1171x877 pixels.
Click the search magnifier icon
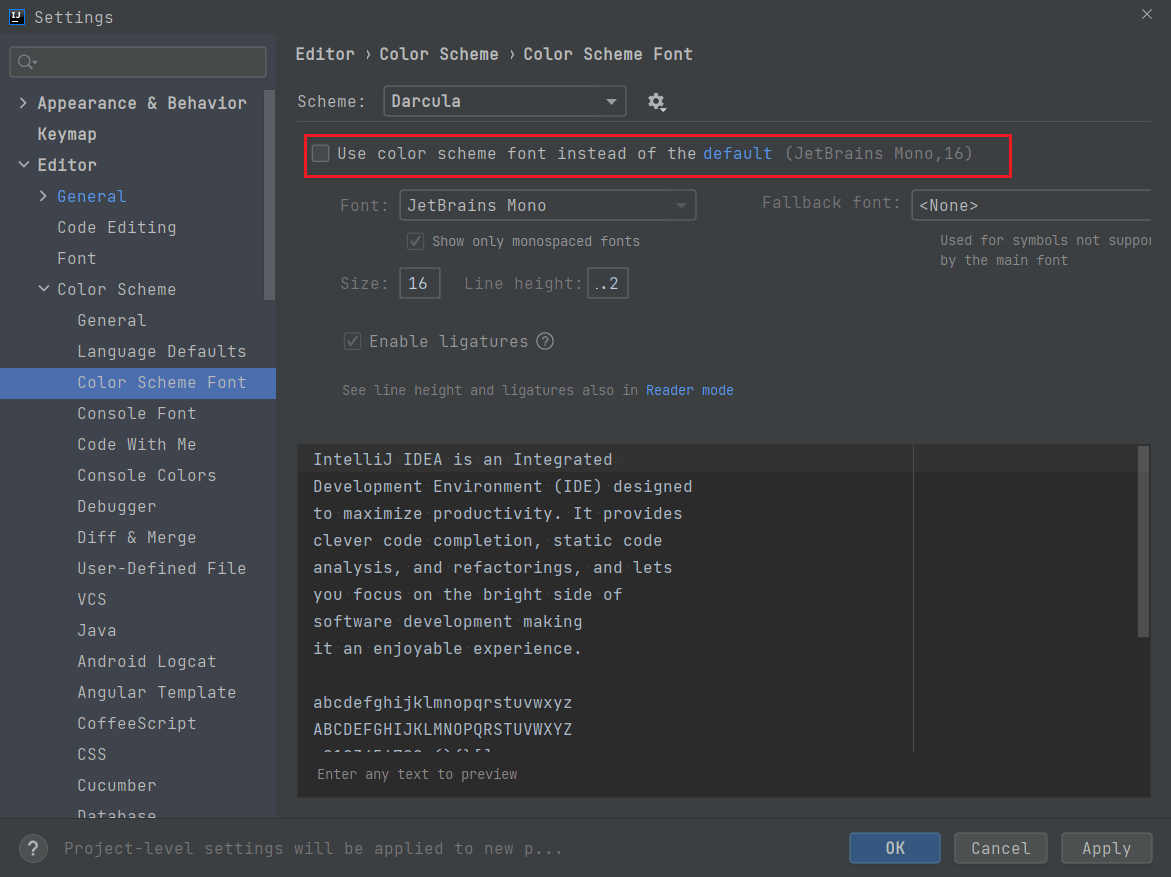pyautogui.click(x=27, y=62)
